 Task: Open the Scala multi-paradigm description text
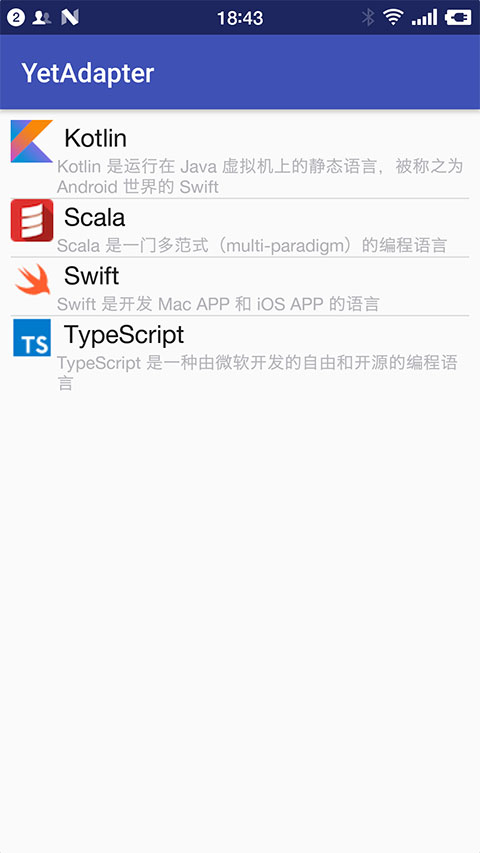coord(252,245)
